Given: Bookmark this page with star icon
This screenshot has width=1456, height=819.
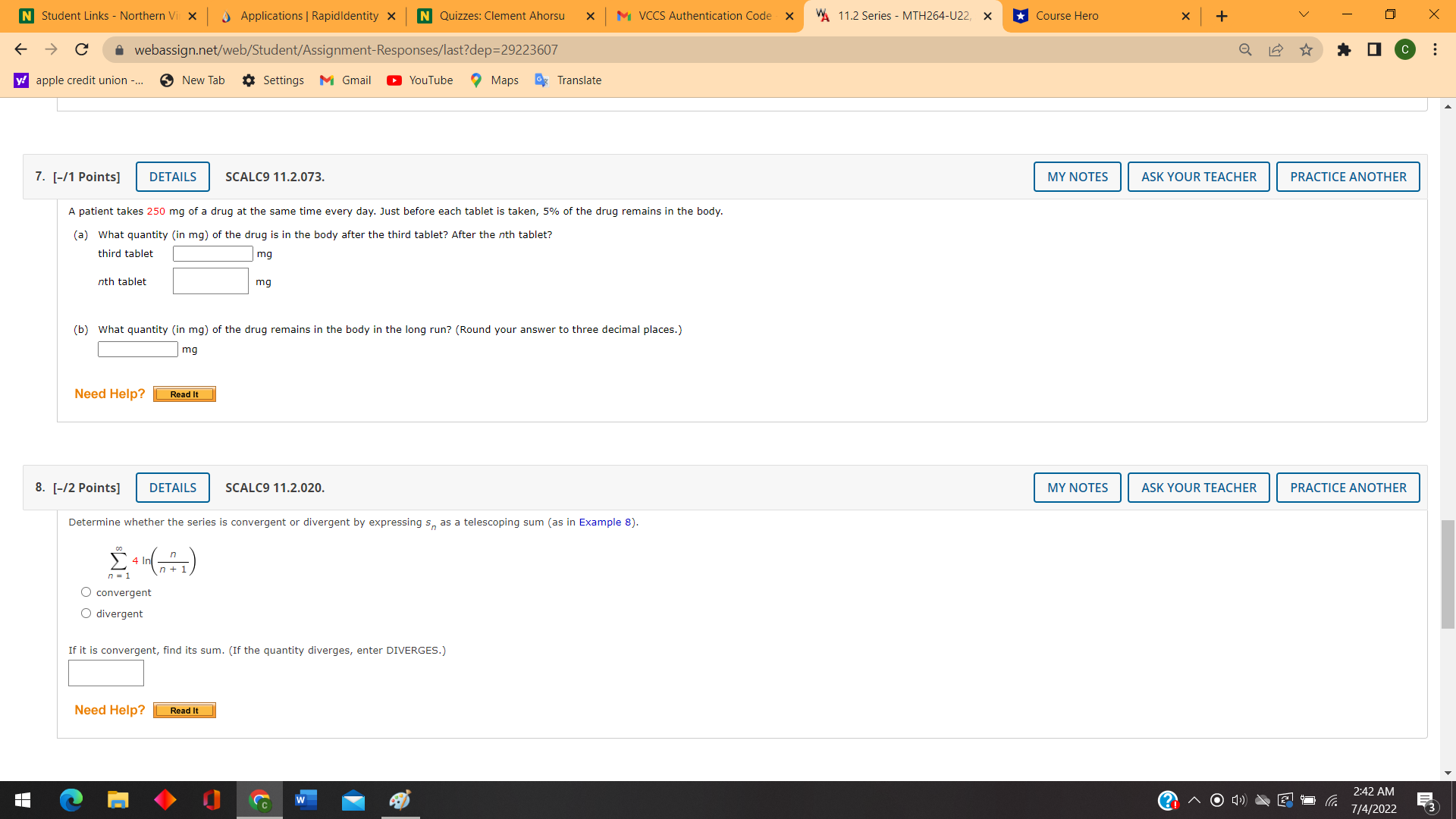Looking at the screenshot, I should pos(1306,50).
